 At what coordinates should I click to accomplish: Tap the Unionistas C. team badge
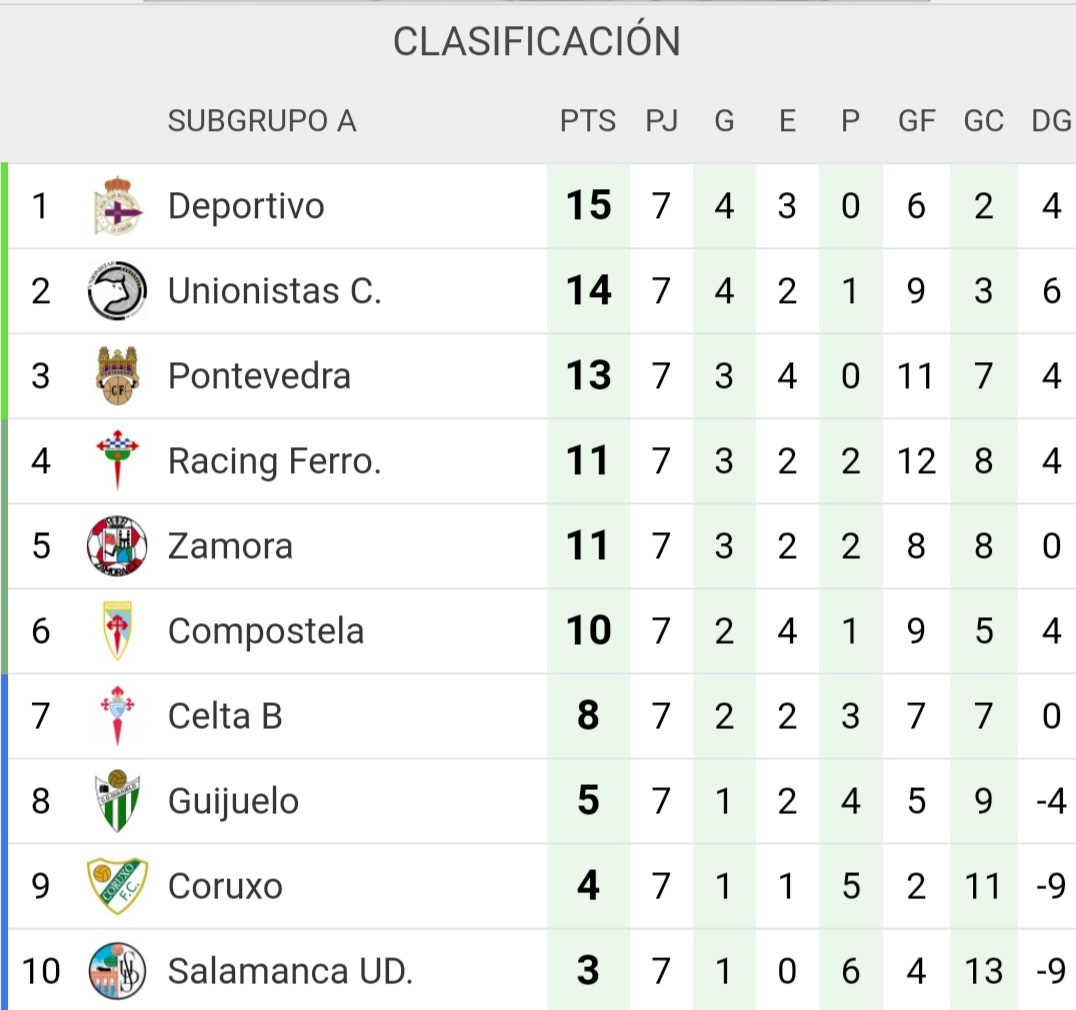pyautogui.click(x=118, y=291)
